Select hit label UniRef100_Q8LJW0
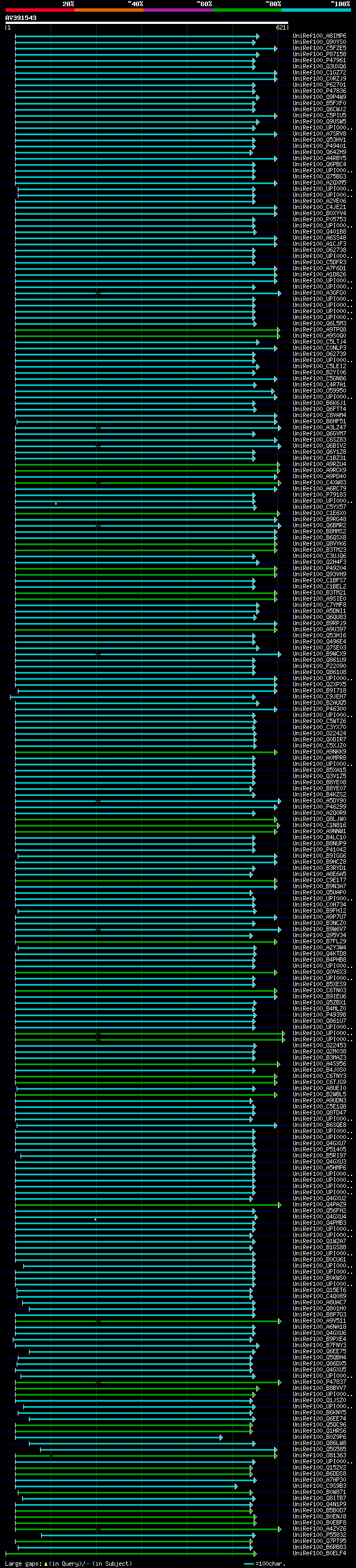The image size is (356, 1568). point(319,819)
